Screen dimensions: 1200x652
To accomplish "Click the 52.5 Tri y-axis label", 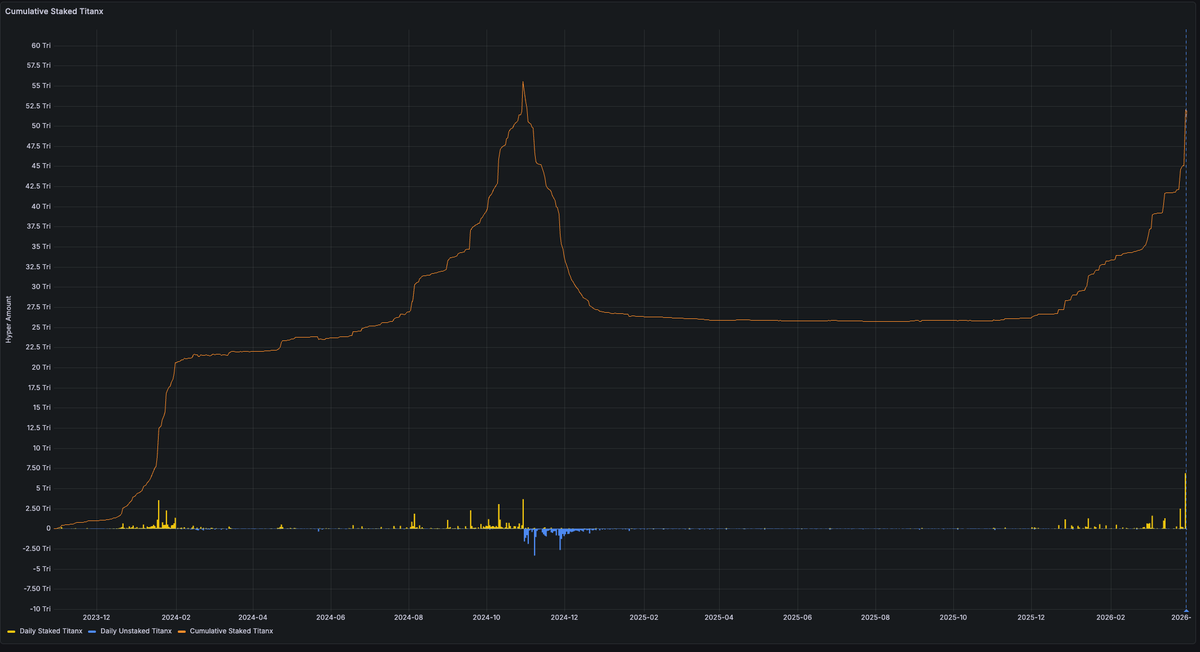I will coord(39,105).
